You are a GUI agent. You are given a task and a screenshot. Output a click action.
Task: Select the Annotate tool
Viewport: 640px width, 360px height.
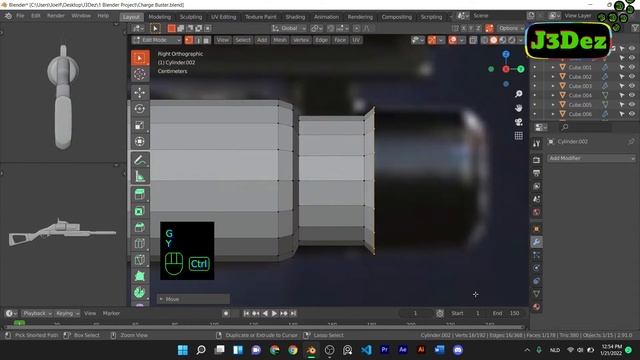[x=140, y=160]
